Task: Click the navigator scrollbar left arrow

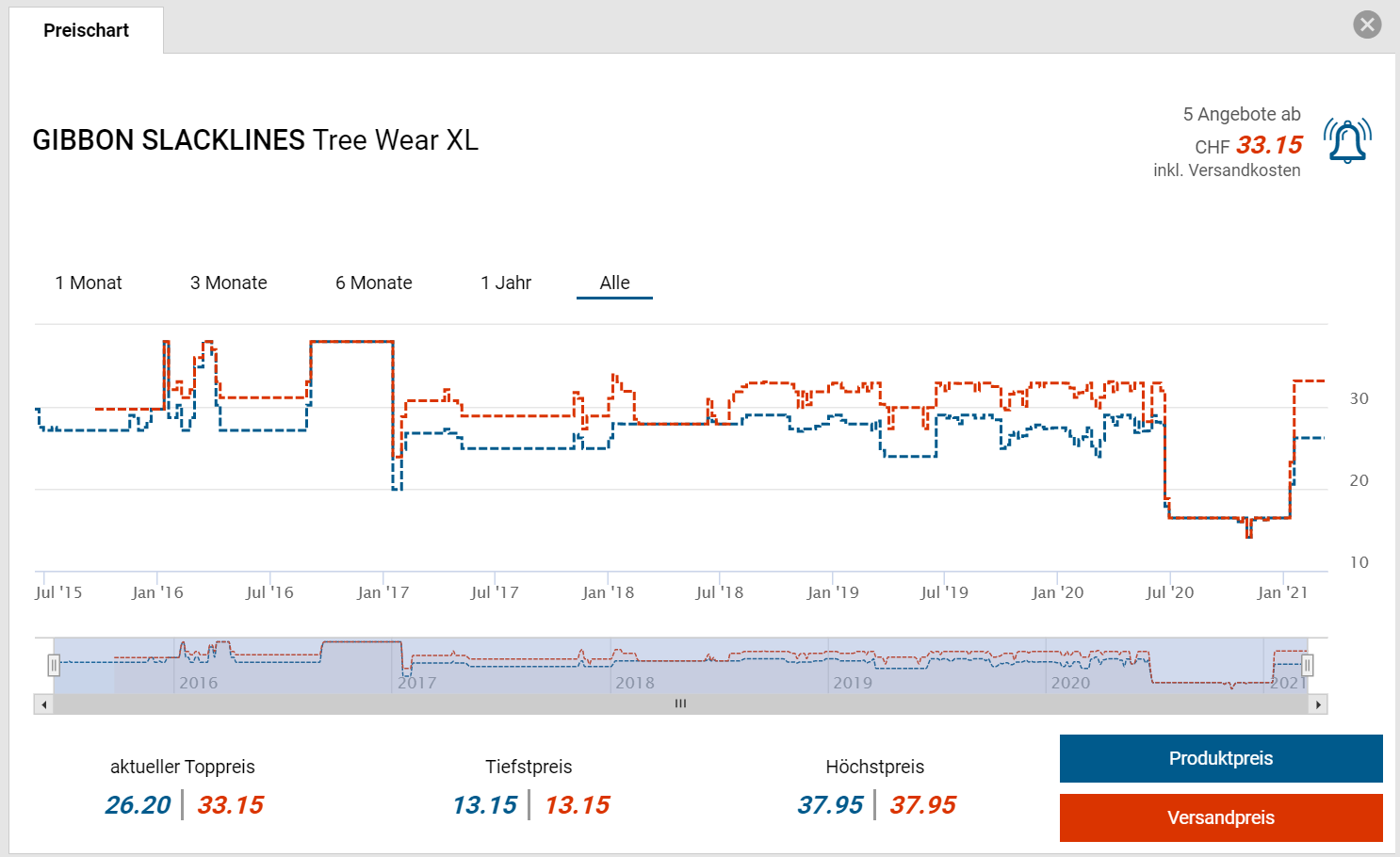Action: 43,704
